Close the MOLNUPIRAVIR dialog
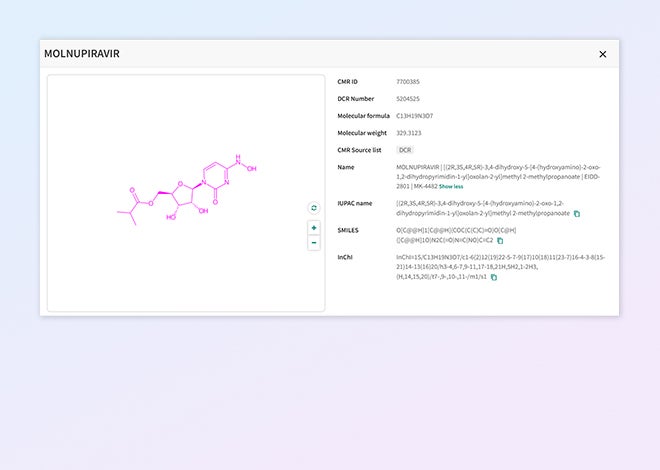Viewport: 660px width, 470px height. pyautogui.click(x=602, y=54)
